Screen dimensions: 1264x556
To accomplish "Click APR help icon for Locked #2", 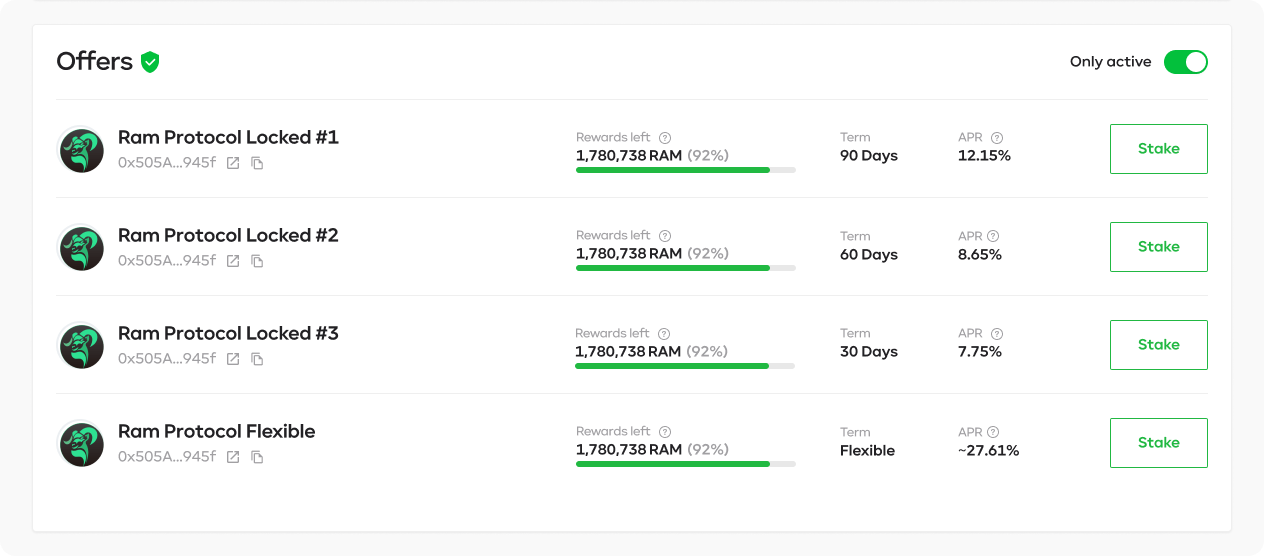I will click(993, 236).
